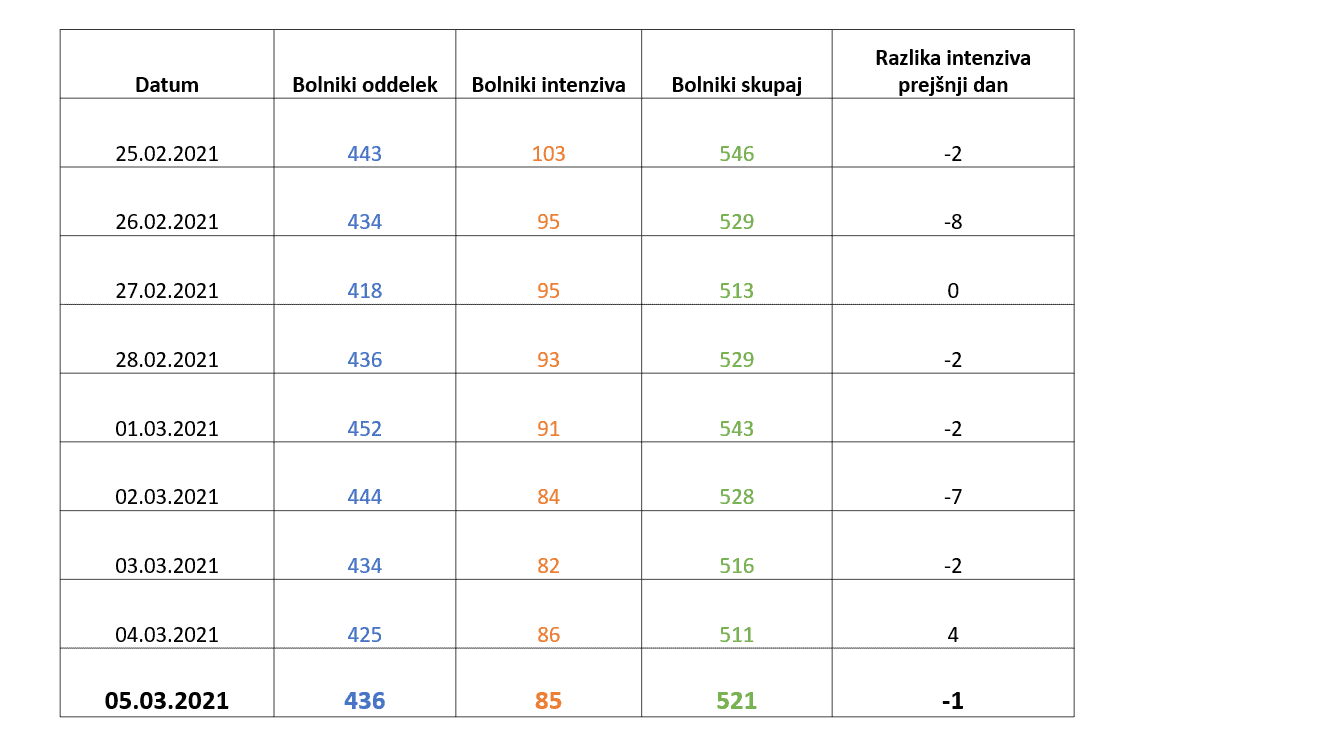Click the bold orange value 85
This screenshot has height=755, width=1334.
click(x=548, y=701)
